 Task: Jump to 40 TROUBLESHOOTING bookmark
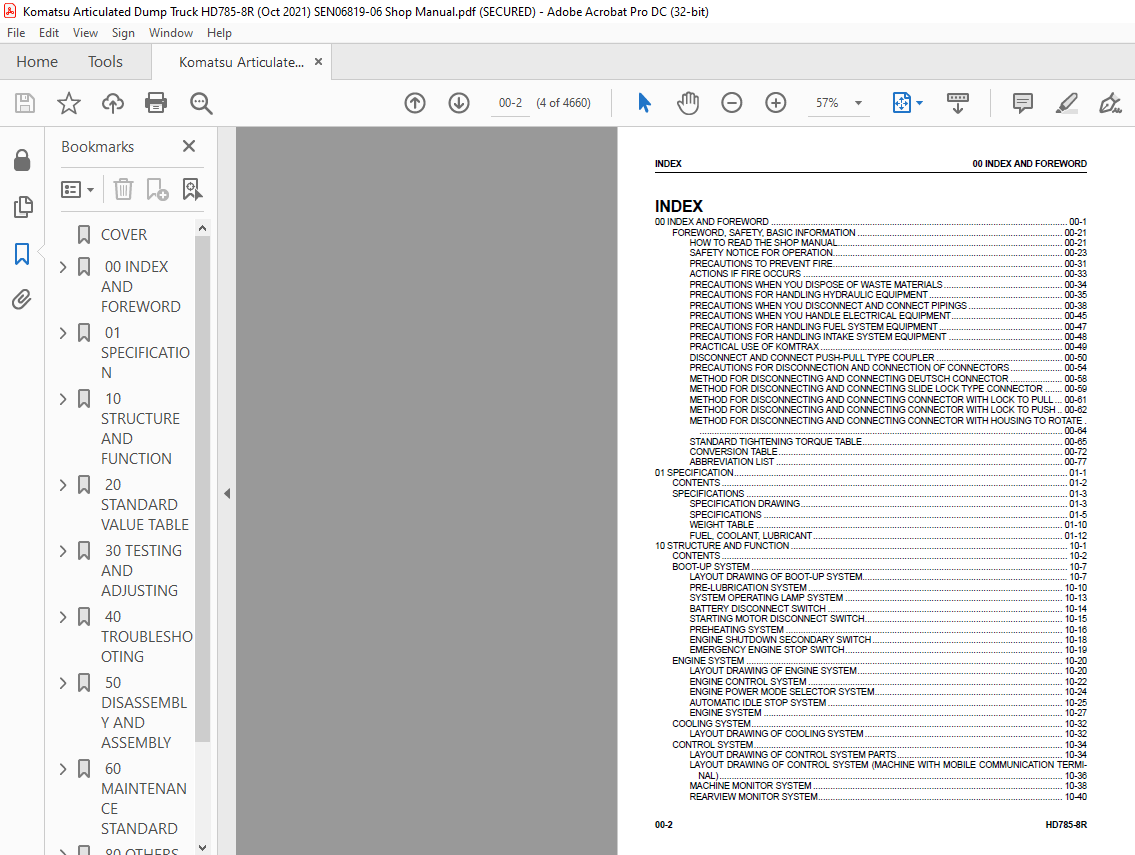point(146,636)
